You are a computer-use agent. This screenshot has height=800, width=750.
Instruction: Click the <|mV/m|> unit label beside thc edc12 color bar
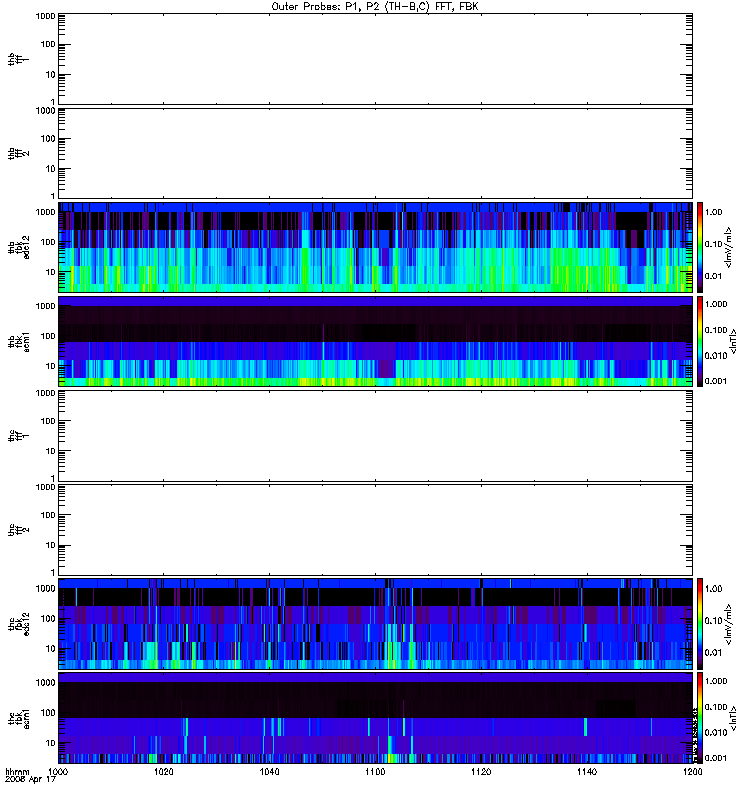pyautogui.click(x=728, y=623)
